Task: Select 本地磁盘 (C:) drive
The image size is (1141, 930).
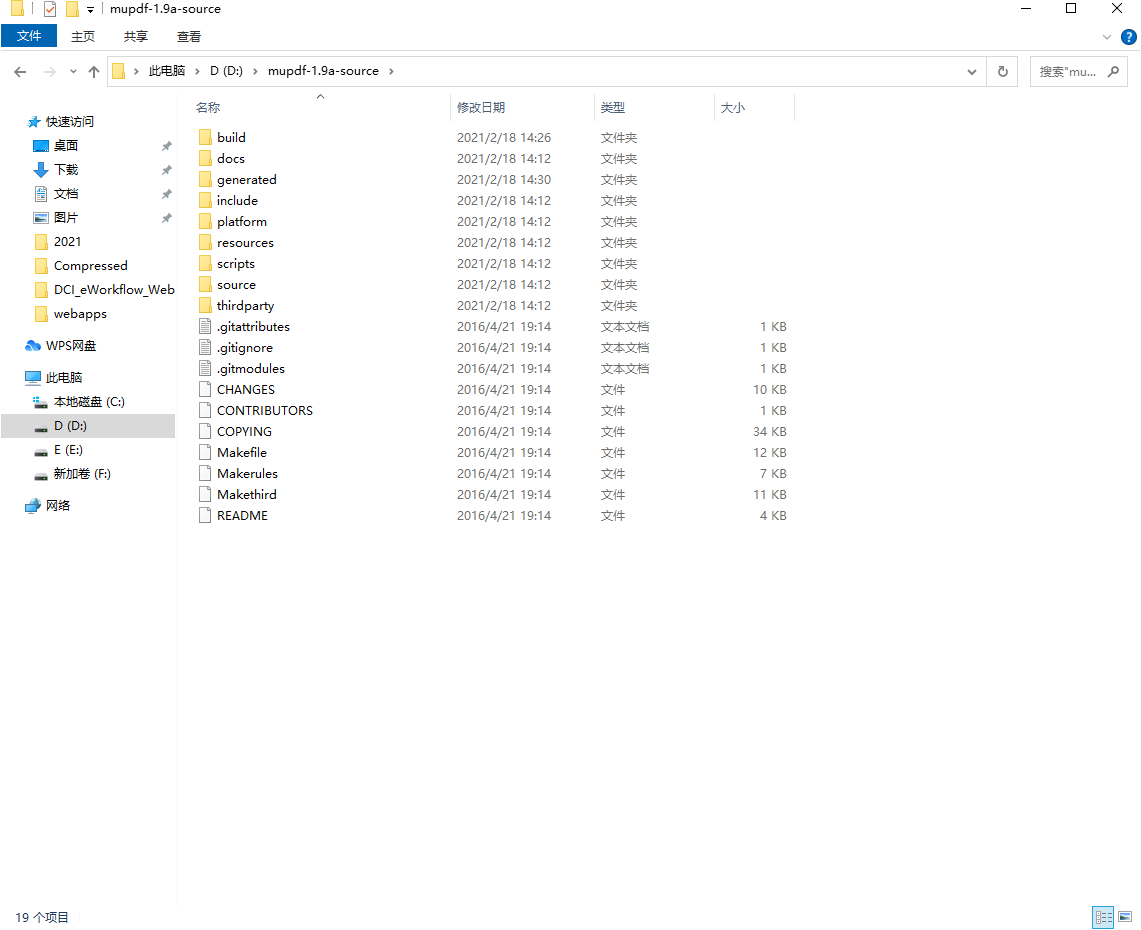Action: point(90,402)
